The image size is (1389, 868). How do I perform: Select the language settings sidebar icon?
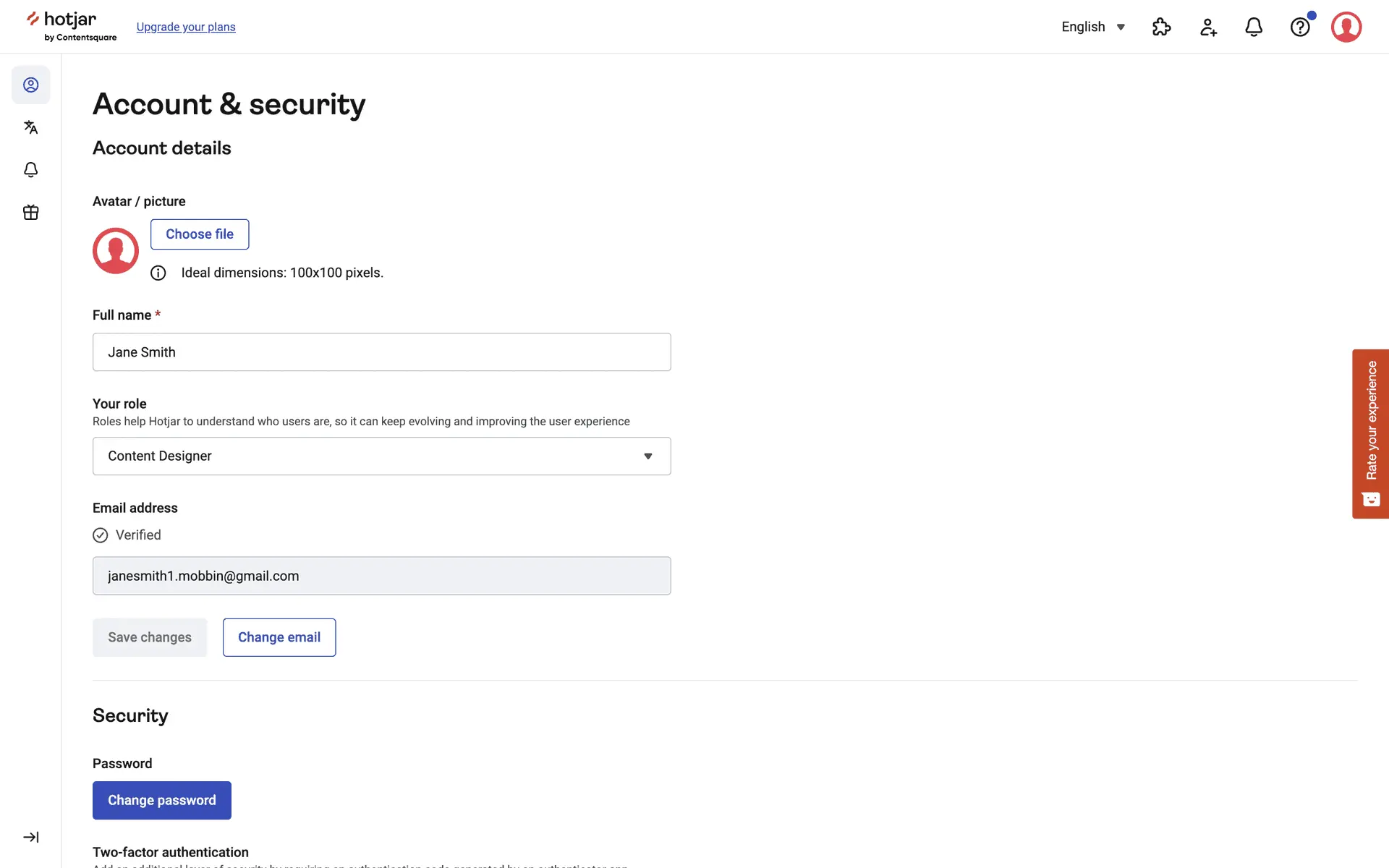tap(30, 127)
